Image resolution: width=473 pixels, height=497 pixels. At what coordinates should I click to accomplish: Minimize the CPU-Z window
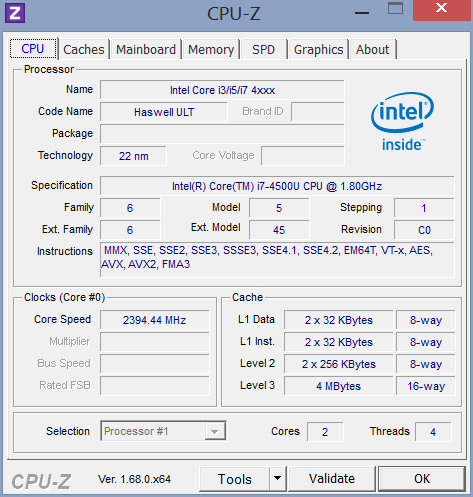[x=362, y=13]
